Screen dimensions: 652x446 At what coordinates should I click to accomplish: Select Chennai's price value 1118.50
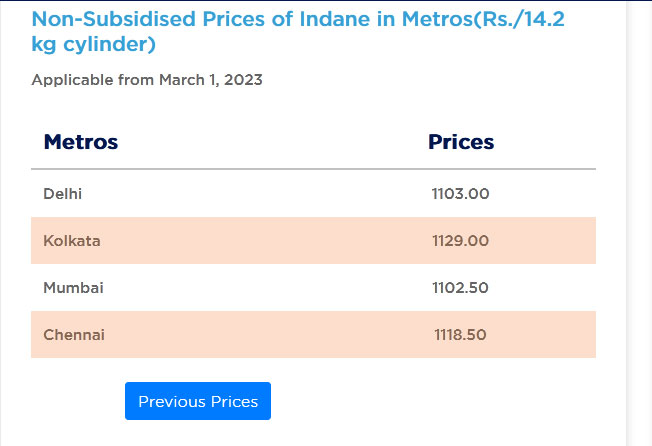[460, 335]
